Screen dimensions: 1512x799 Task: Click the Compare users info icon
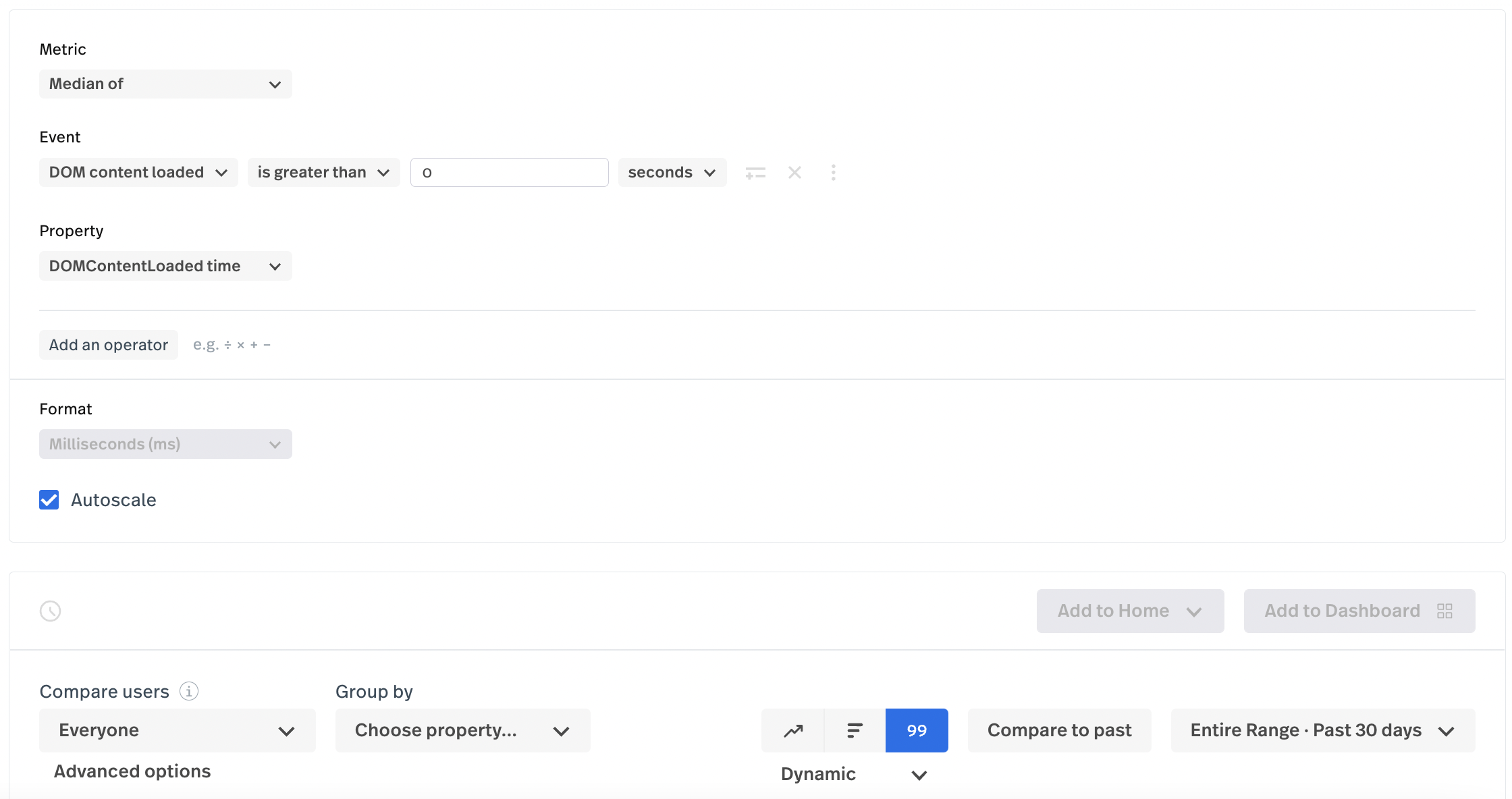coord(189,691)
